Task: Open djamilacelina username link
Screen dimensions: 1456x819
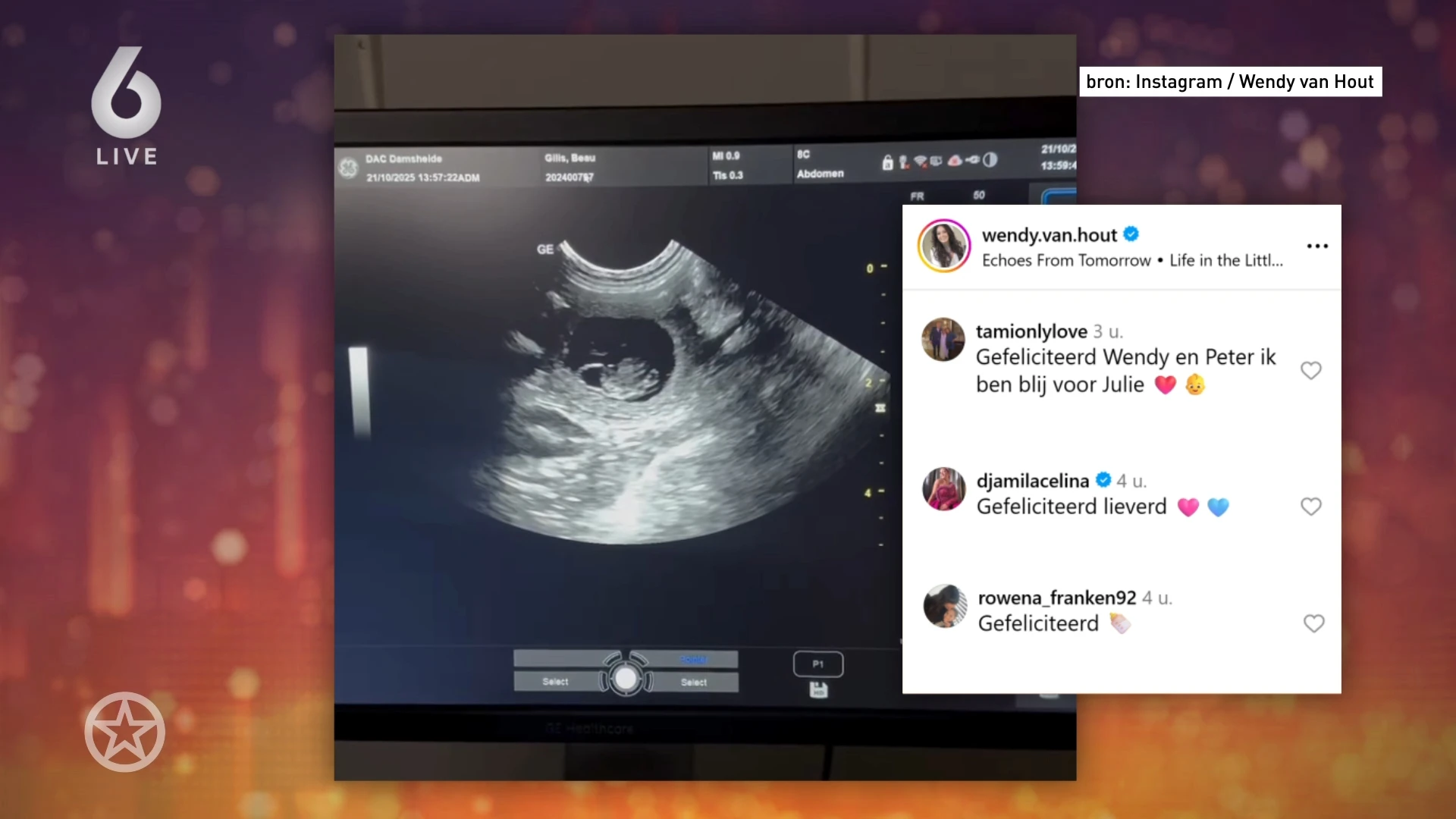Action: (x=1032, y=481)
